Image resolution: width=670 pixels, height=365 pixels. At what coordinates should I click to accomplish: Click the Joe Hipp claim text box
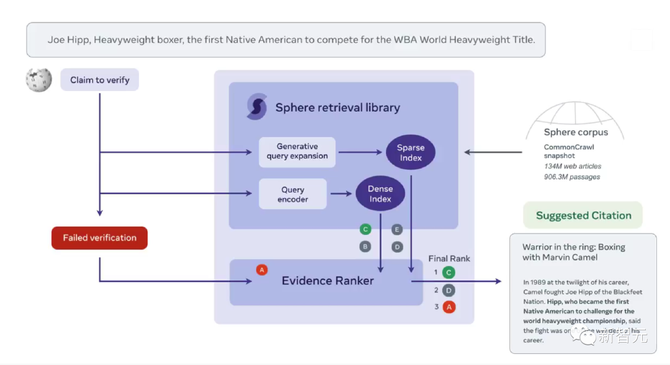pos(286,40)
